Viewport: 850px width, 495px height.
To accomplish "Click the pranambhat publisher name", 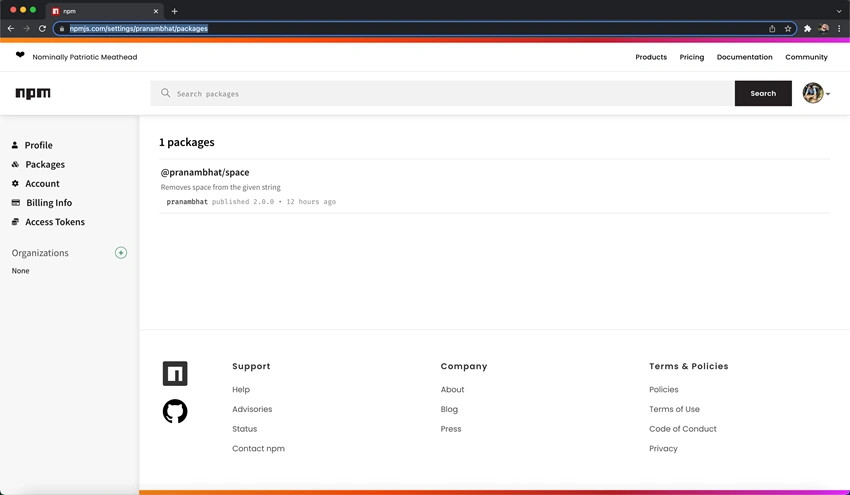I will pyautogui.click(x=187, y=202).
